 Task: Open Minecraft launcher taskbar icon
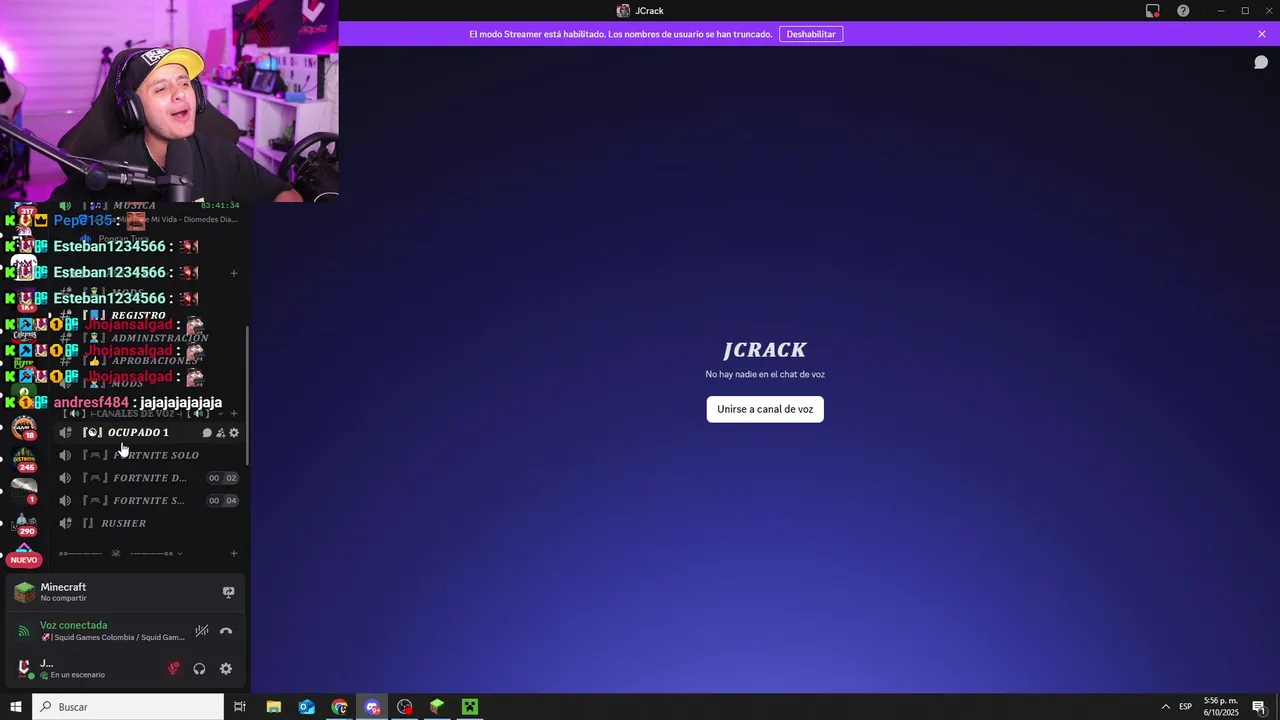[437, 707]
